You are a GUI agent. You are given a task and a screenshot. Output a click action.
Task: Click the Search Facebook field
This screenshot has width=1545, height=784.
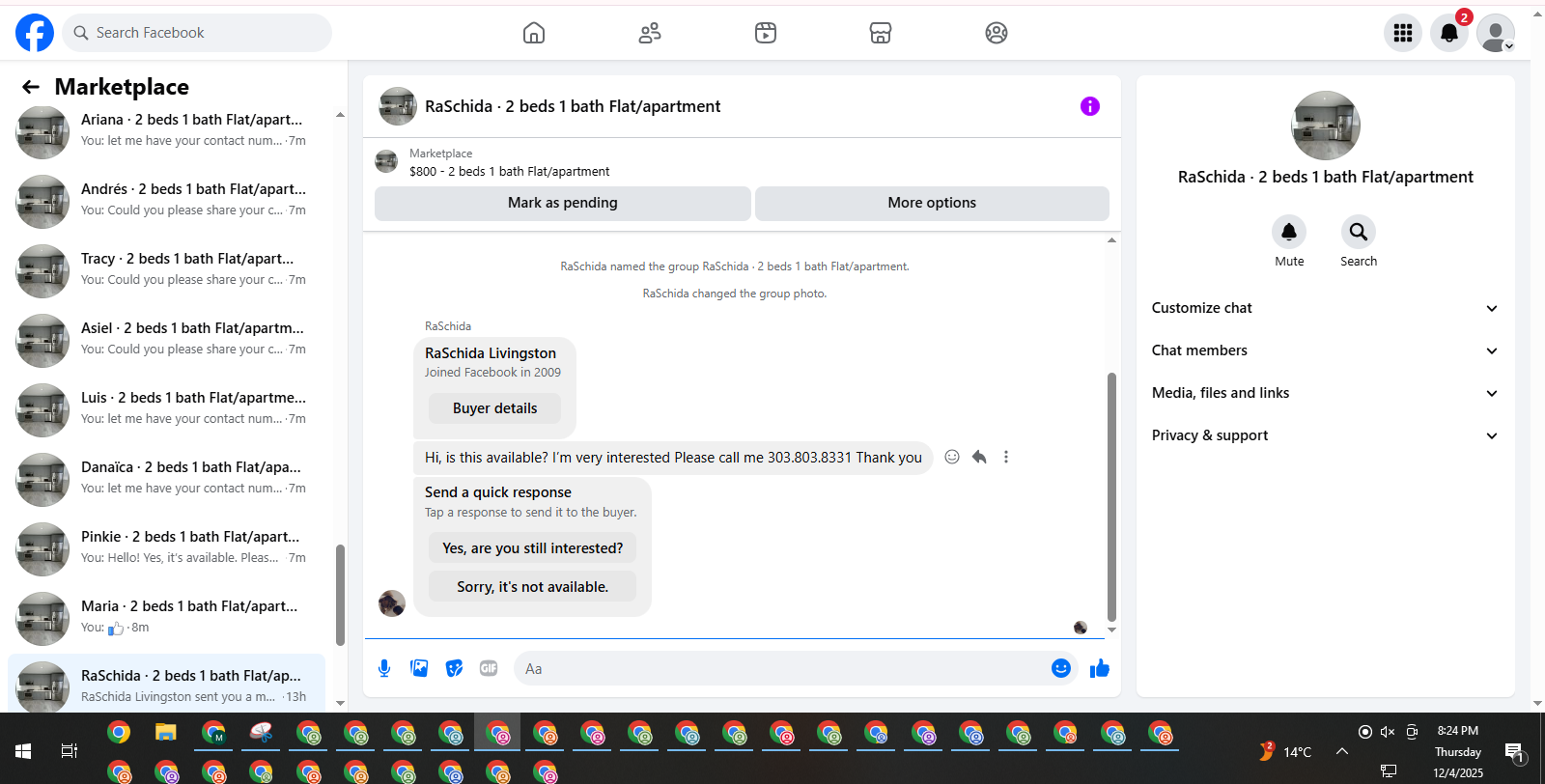pos(197,33)
